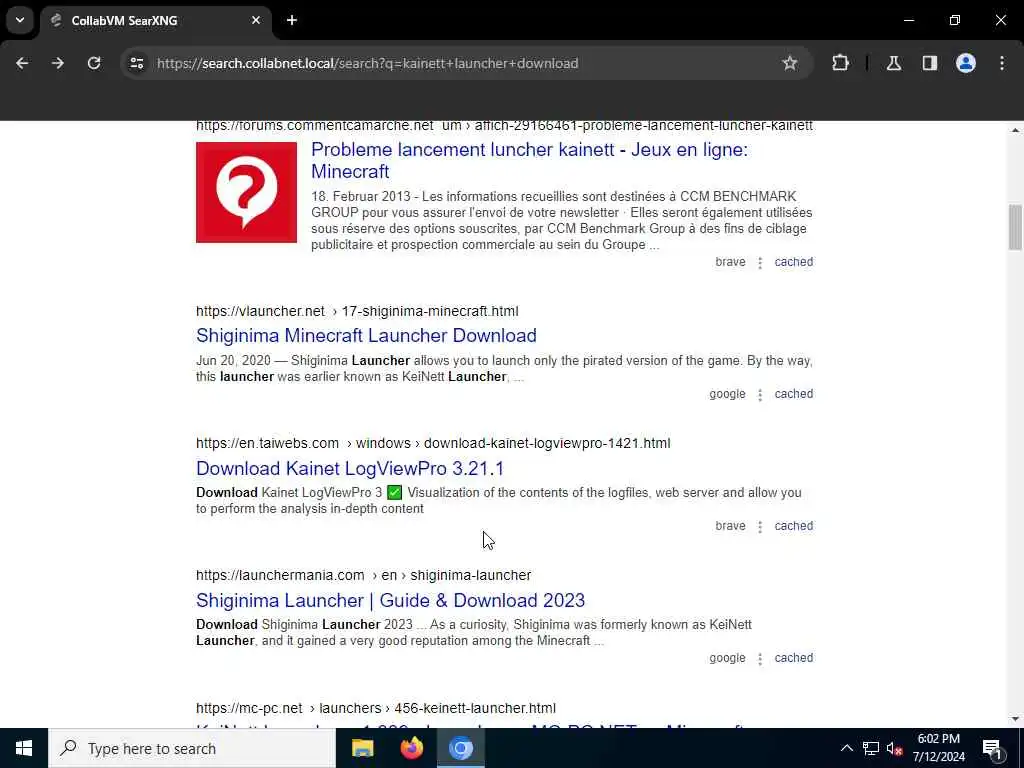The height and width of the screenshot is (768, 1024).
Task: Click the https://mc-pc.net URL text
Action: click(x=249, y=708)
